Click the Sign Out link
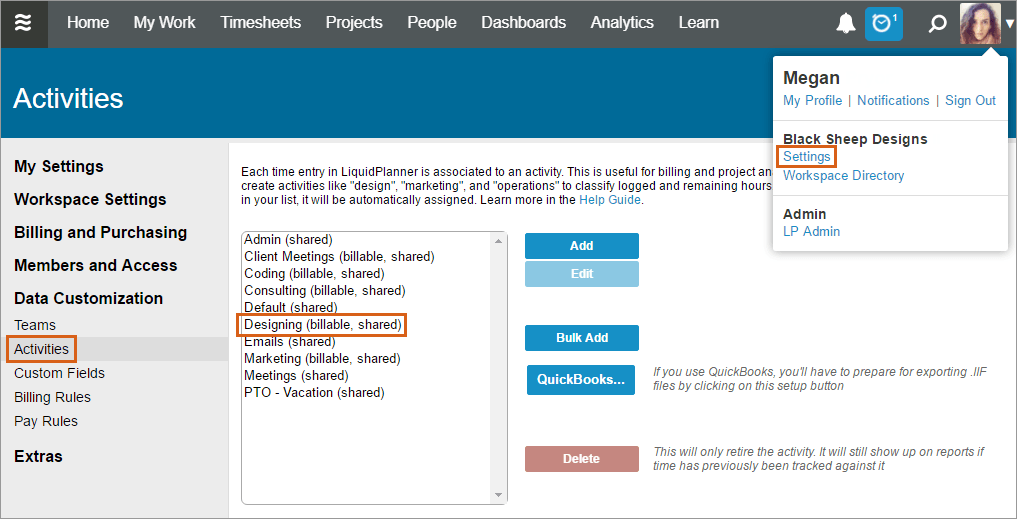Image resolution: width=1017 pixels, height=519 pixels. 970,101
